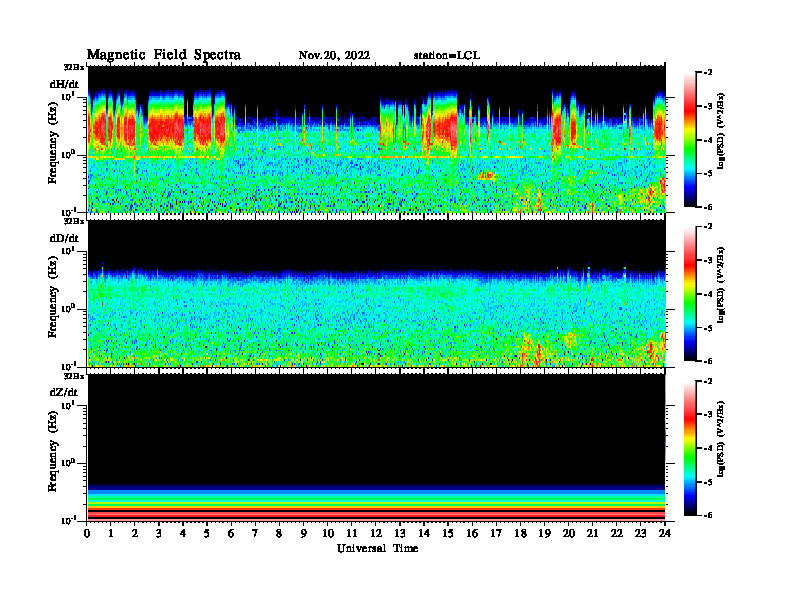This screenshot has width=792, height=612.
Task: Select the date "Nov.20, 2022"
Action: (334, 56)
